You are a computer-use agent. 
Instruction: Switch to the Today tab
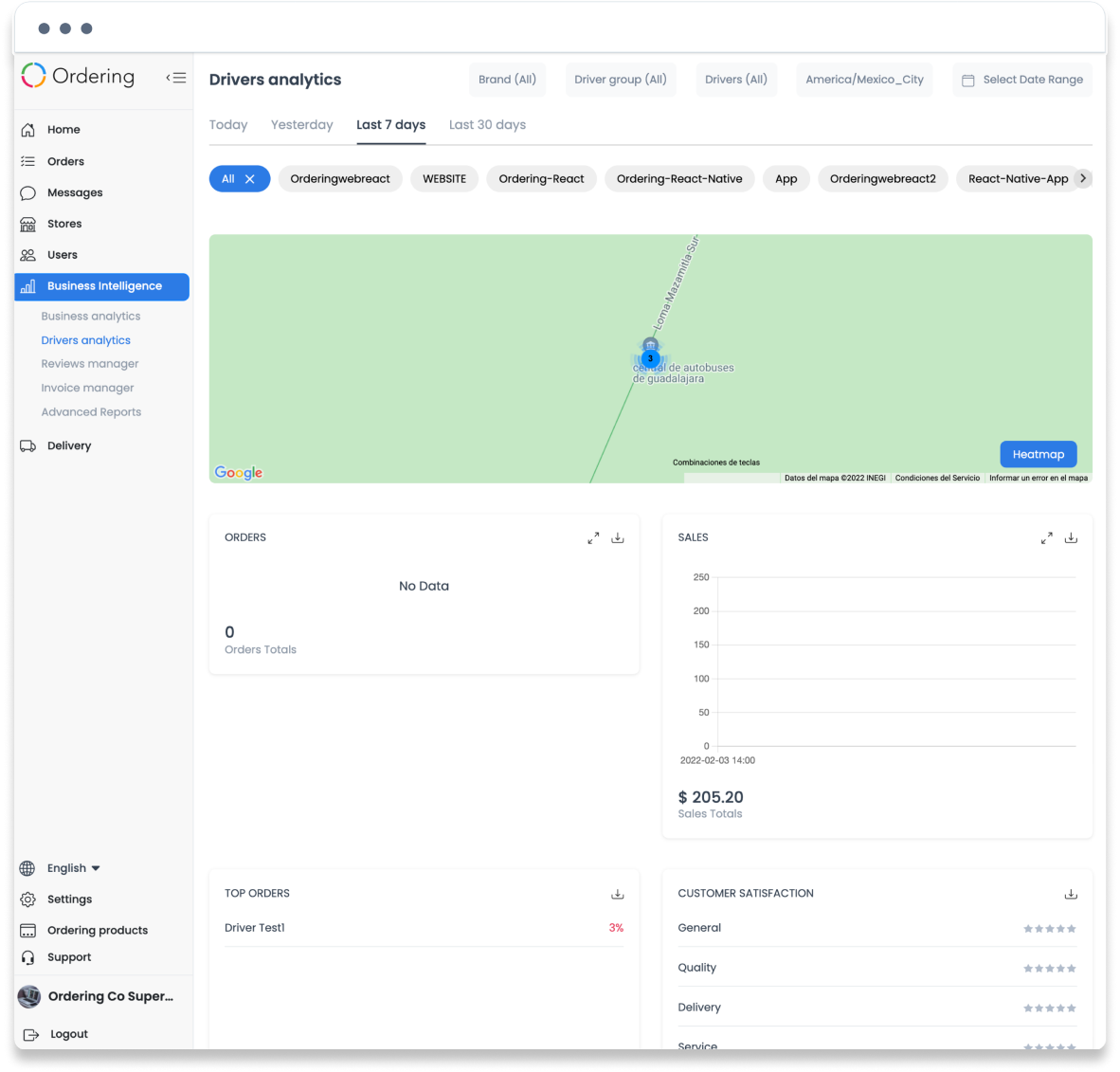point(228,125)
